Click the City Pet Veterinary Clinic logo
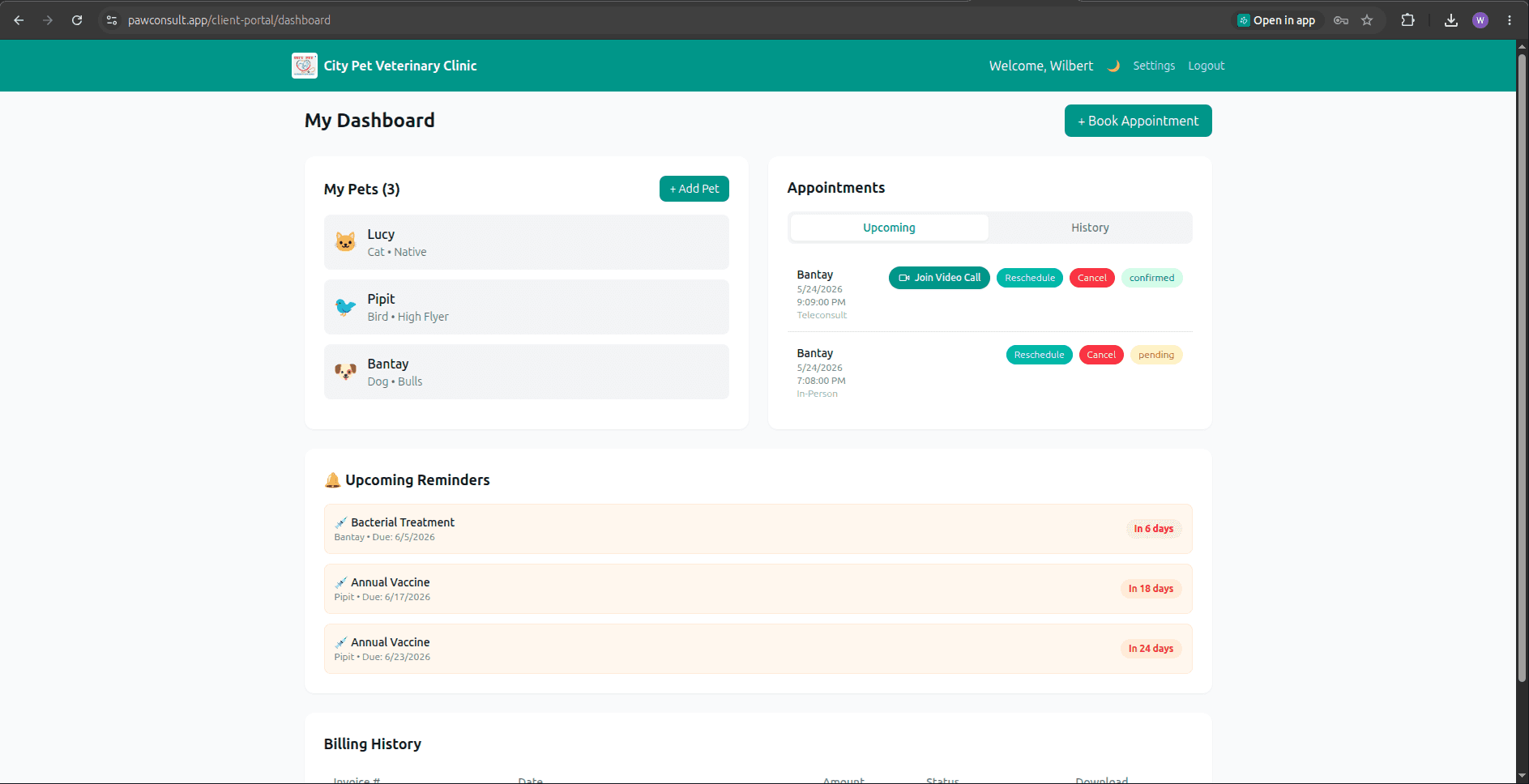 point(305,66)
